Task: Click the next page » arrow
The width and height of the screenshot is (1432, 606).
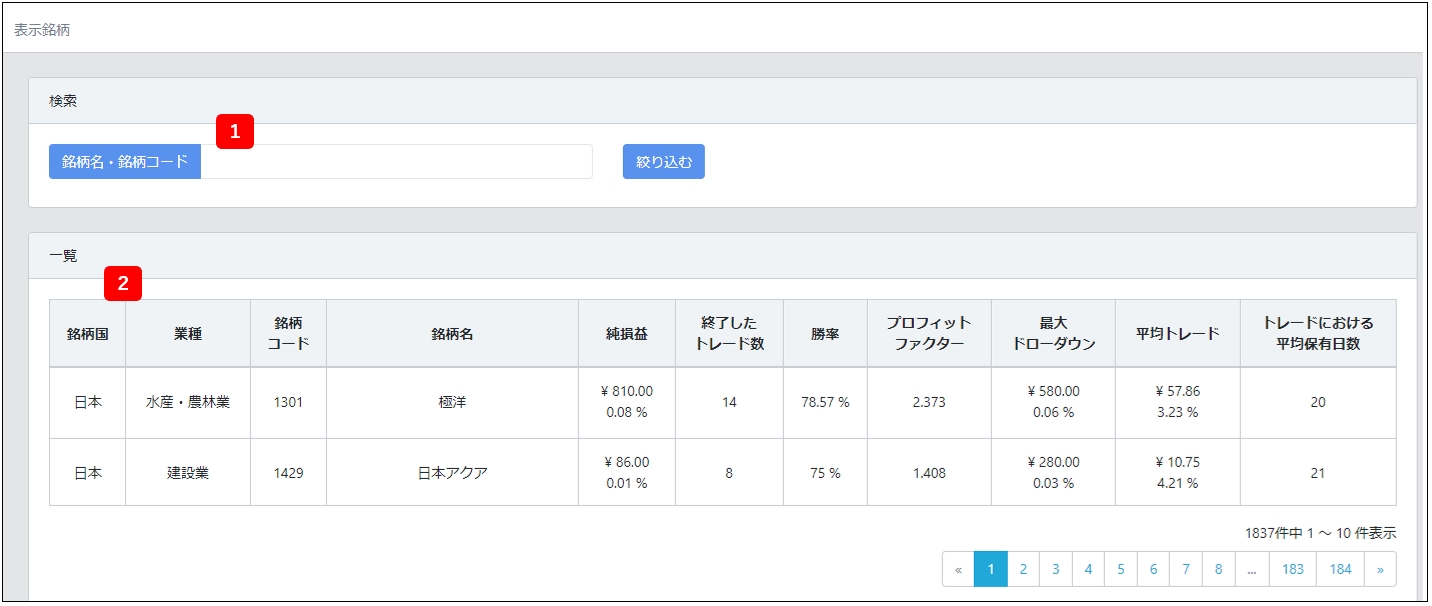Action: (1380, 569)
